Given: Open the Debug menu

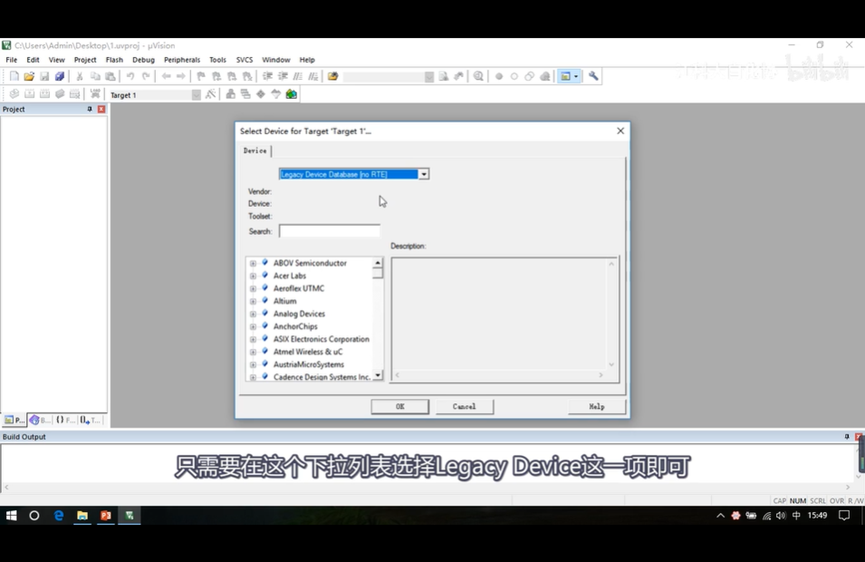Looking at the screenshot, I should 143,60.
